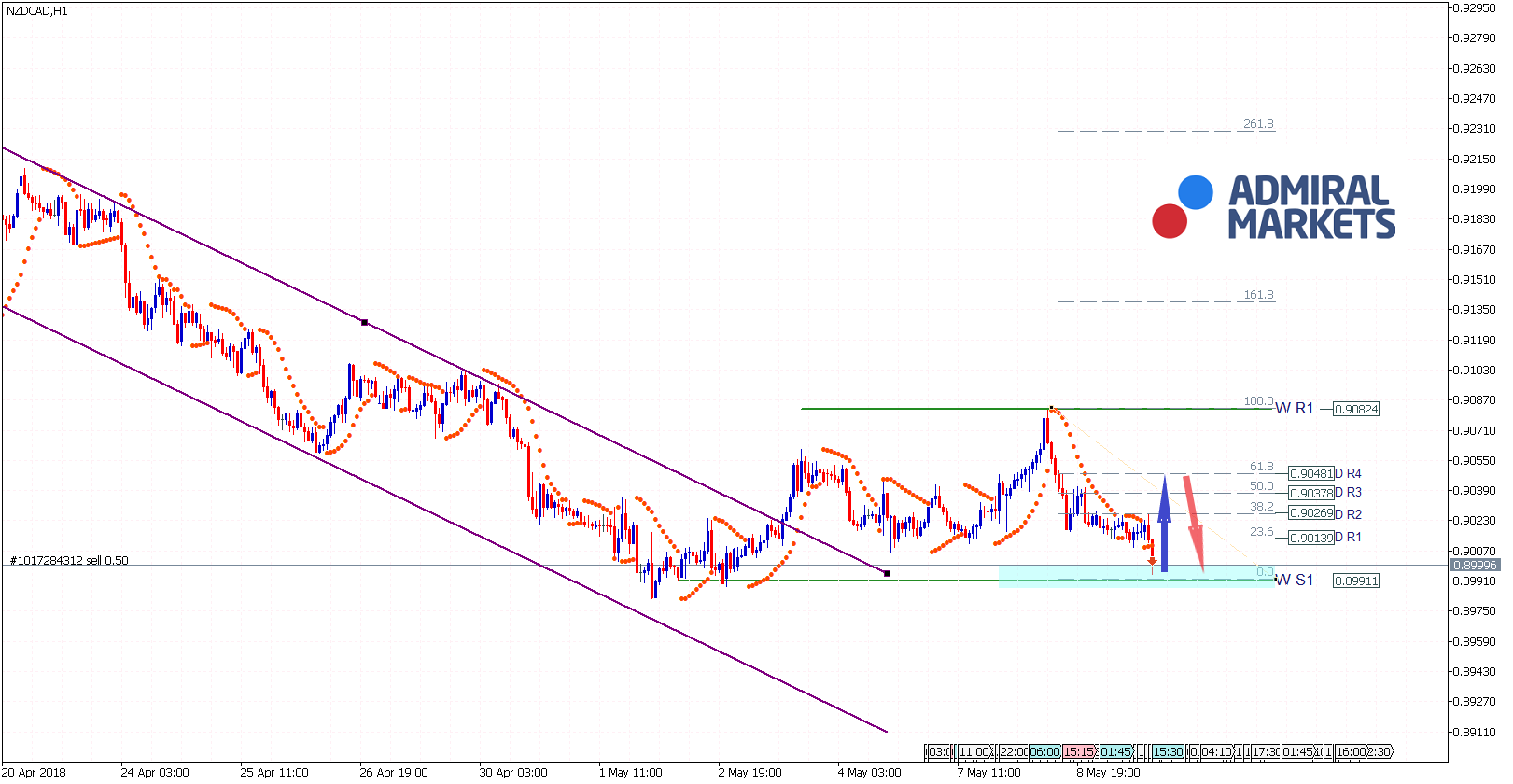Click the 20 Apr 2018 date label

pyautogui.click(x=35, y=772)
